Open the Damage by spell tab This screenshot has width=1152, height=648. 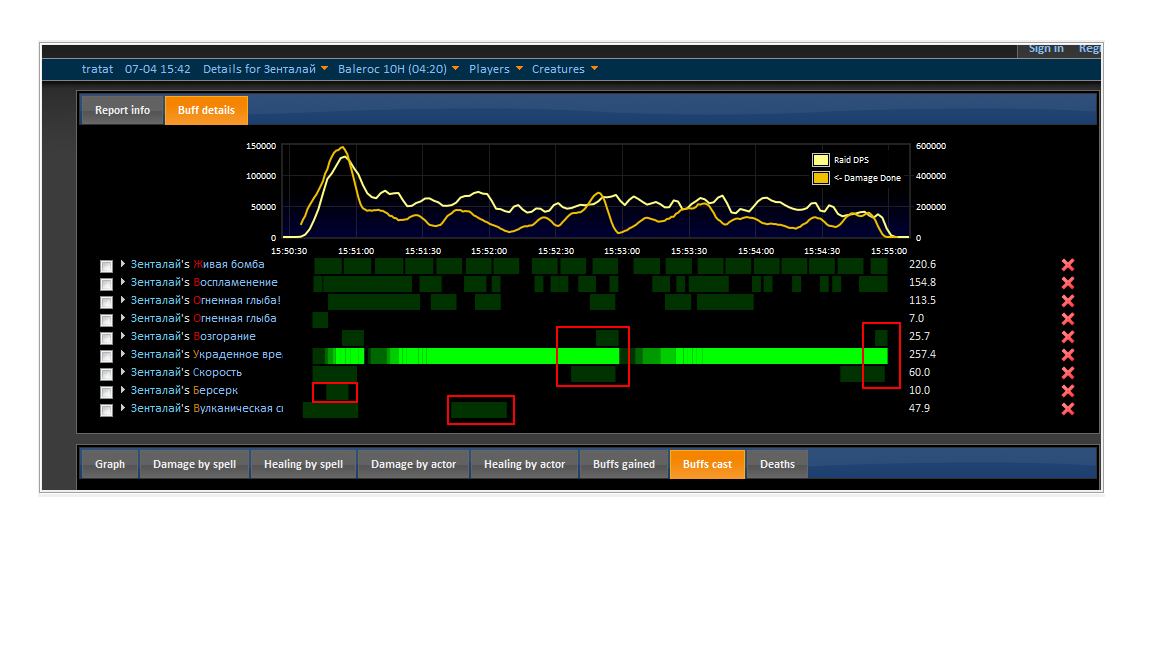(x=194, y=464)
